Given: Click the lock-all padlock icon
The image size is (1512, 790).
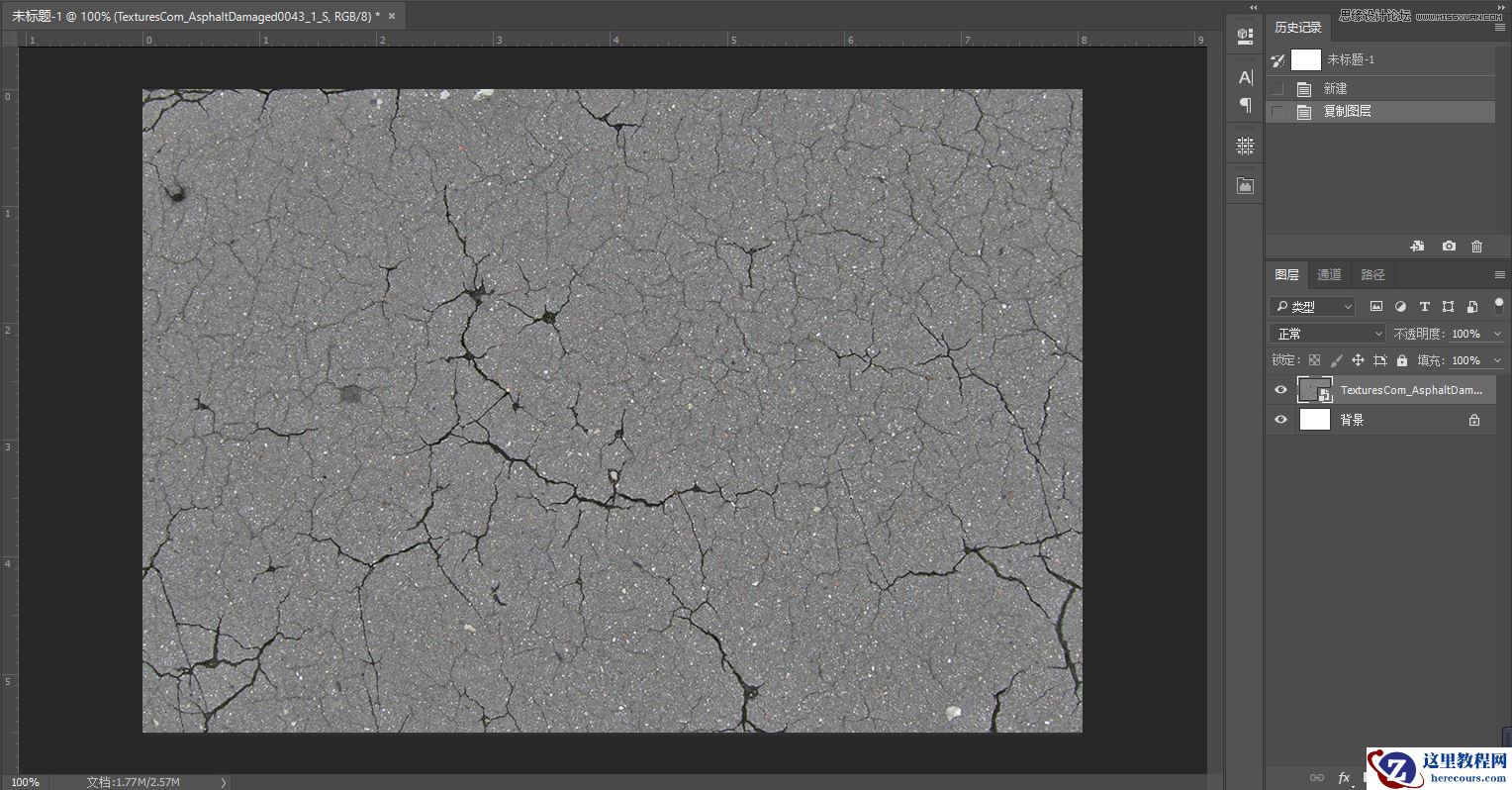Looking at the screenshot, I should (1402, 359).
